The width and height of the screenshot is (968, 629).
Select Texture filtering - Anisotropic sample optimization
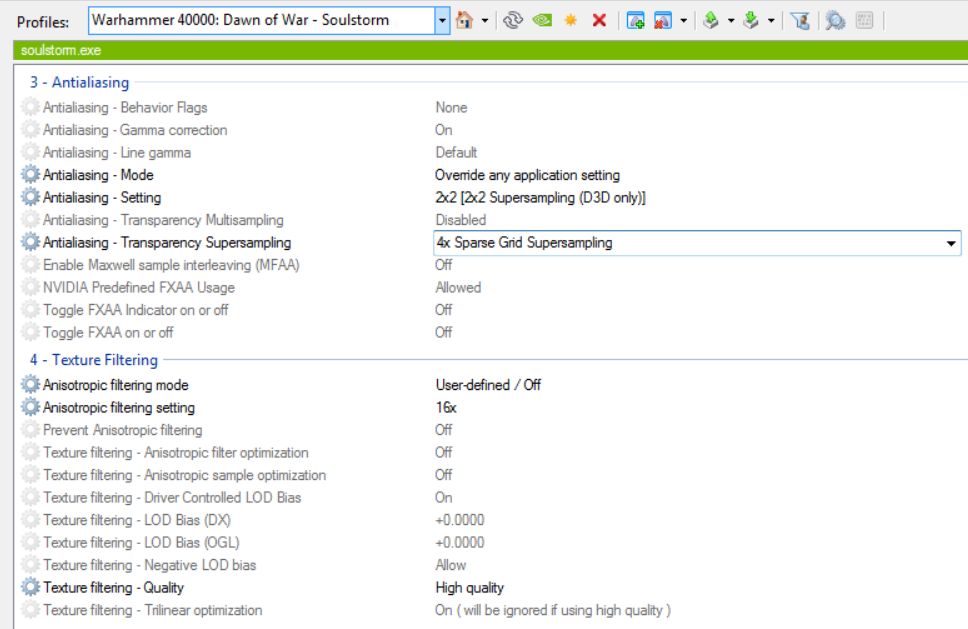tap(491, 475)
